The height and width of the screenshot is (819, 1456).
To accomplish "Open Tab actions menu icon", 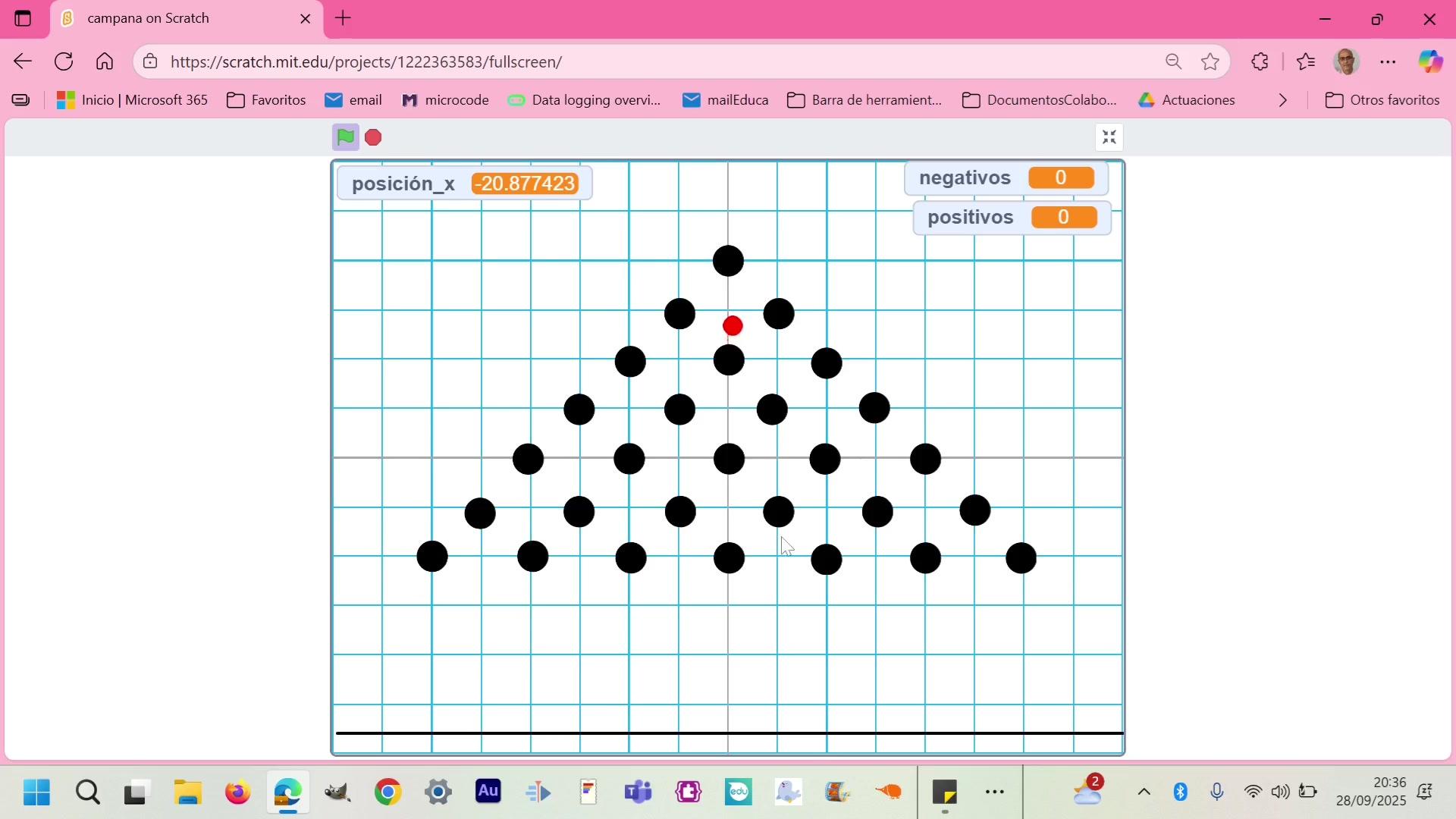I will (x=23, y=18).
